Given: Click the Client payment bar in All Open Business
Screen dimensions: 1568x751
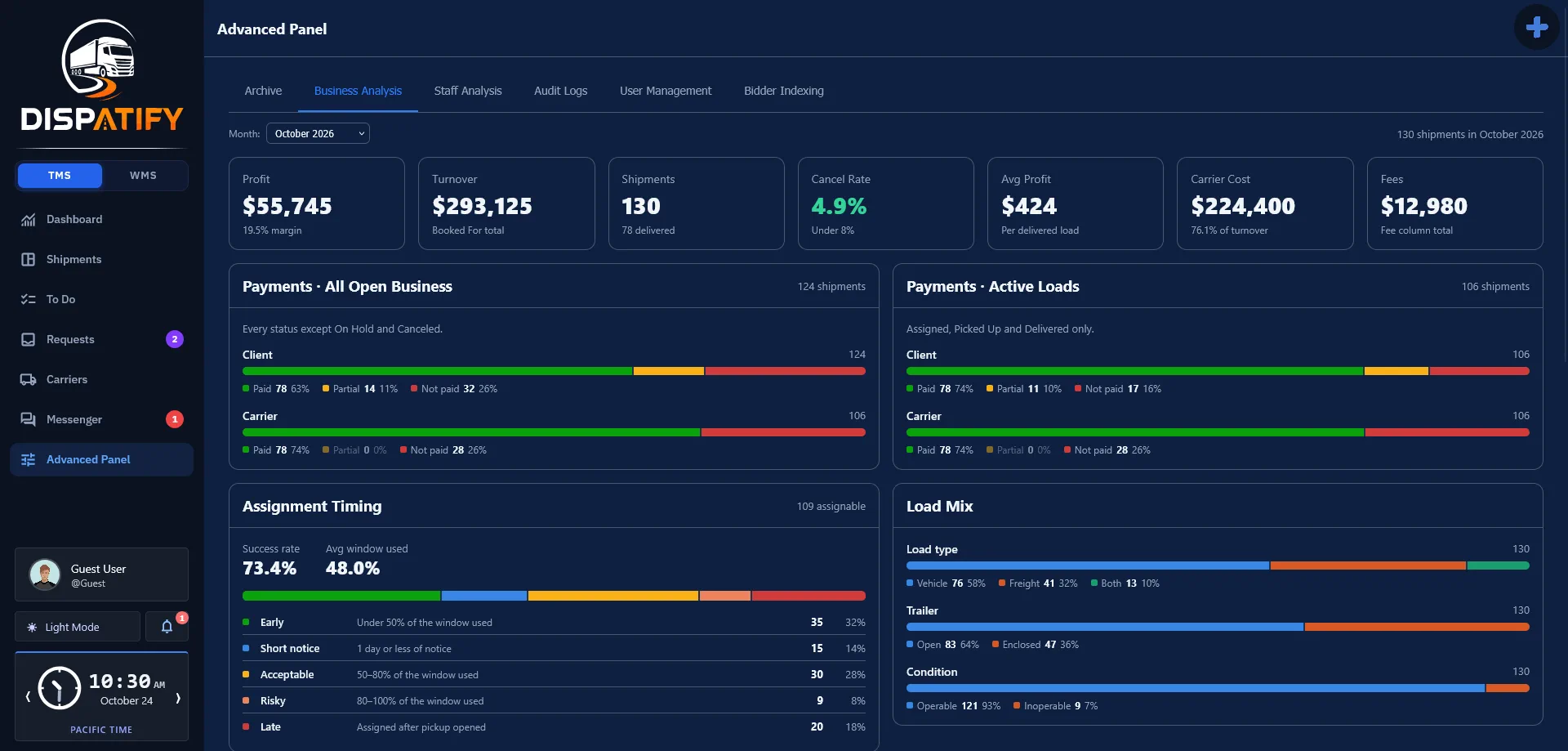Looking at the screenshot, I should pyautogui.click(x=554, y=371).
